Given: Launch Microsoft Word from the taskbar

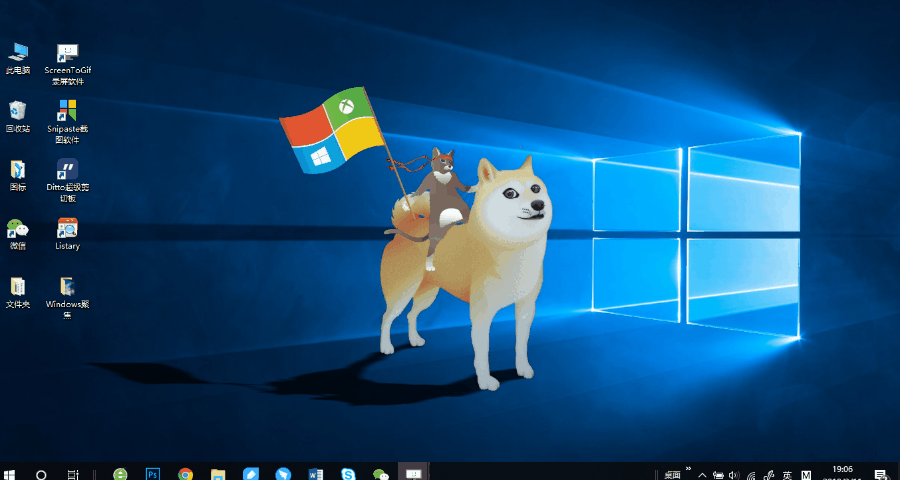Looking at the screenshot, I should coord(316,474).
